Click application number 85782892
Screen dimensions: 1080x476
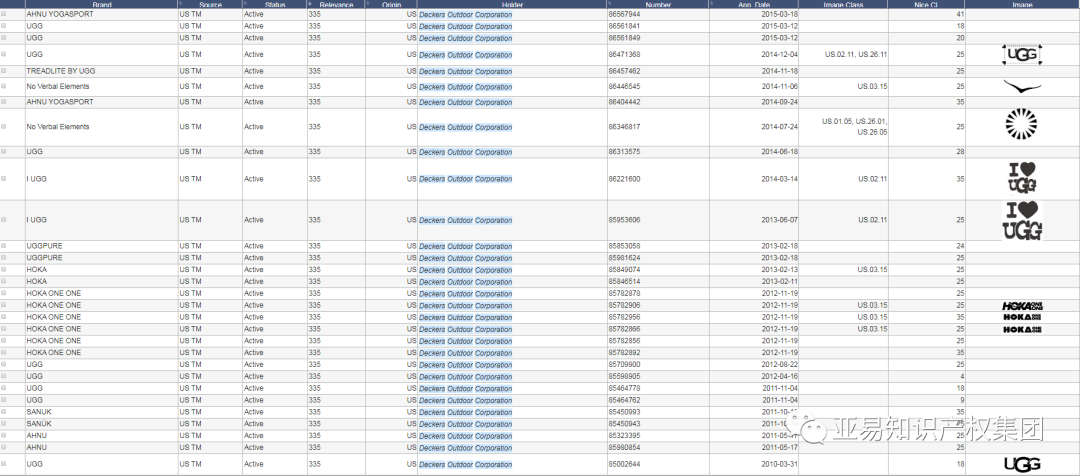[624, 353]
